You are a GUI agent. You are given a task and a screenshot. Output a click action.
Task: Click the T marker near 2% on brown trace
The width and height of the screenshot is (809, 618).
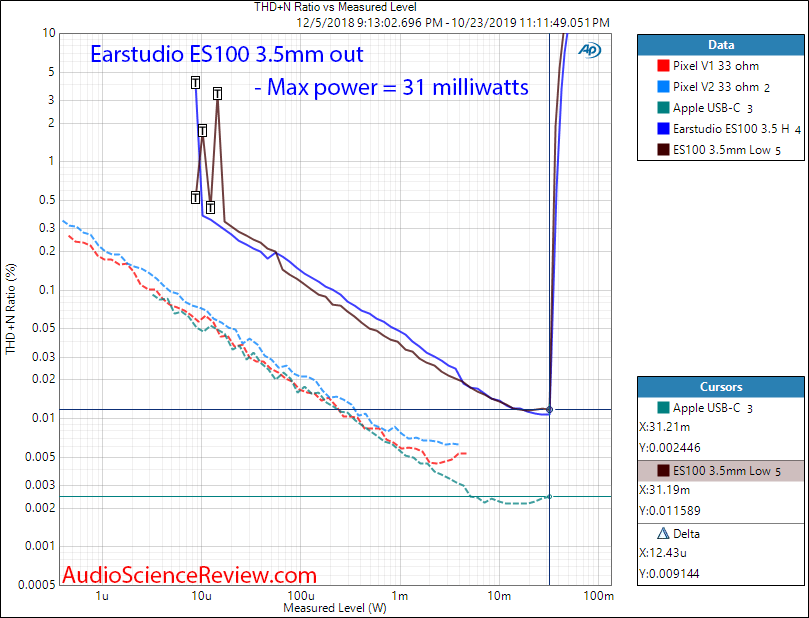pos(203,131)
